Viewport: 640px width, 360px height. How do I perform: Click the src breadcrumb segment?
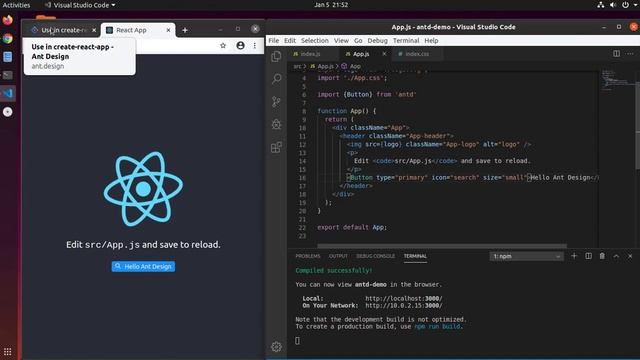pyautogui.click(x=297, y=66)
